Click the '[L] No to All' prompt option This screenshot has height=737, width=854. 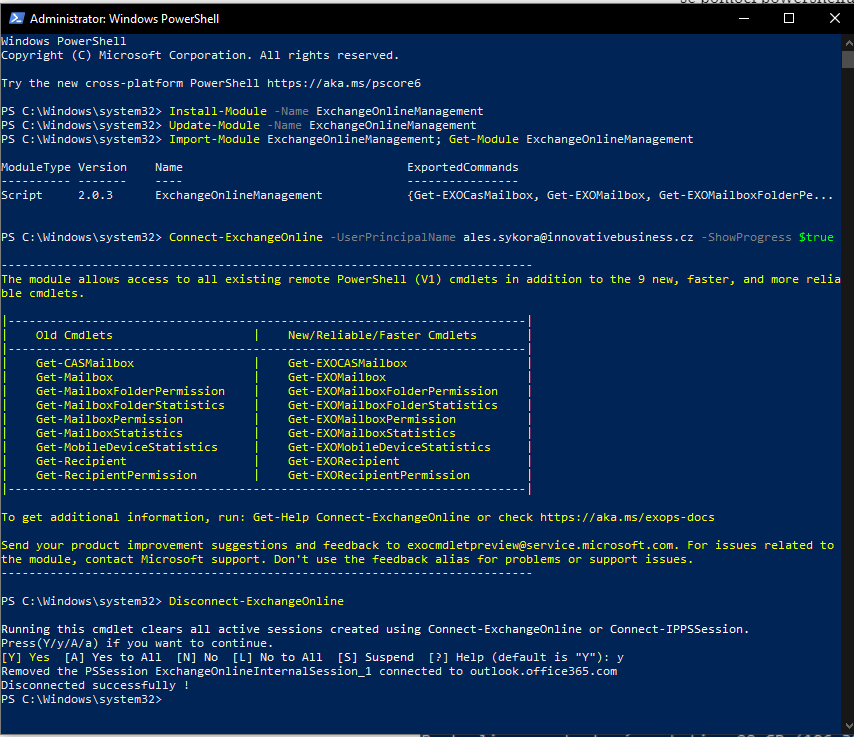point(277,657)
